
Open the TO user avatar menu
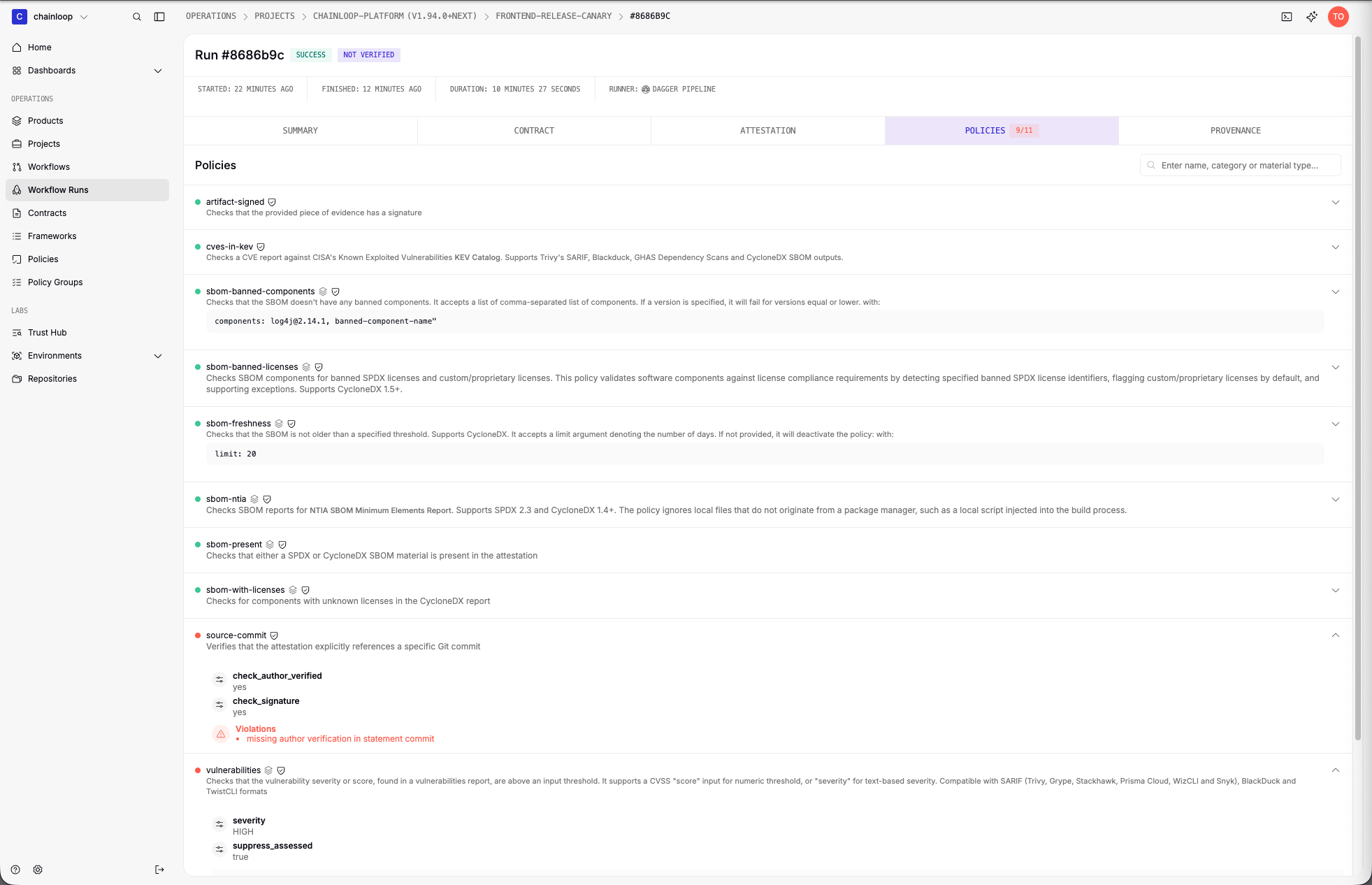[1338, 17]
